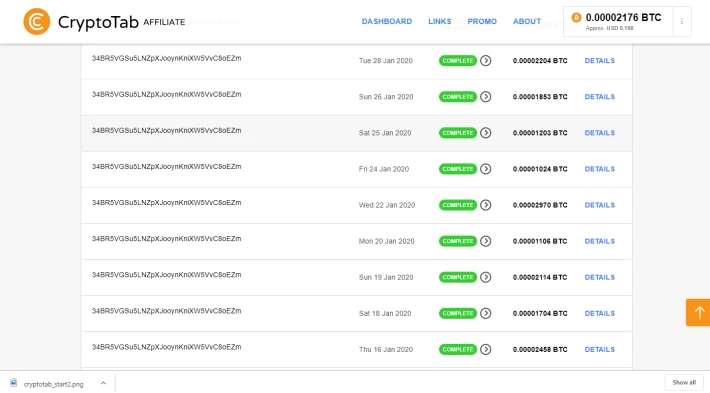Screen dimensions: 710x393
Task: Expand the cryptotab_start2.png download chevron
Action: pyautogui.click(x=103, y=383)
